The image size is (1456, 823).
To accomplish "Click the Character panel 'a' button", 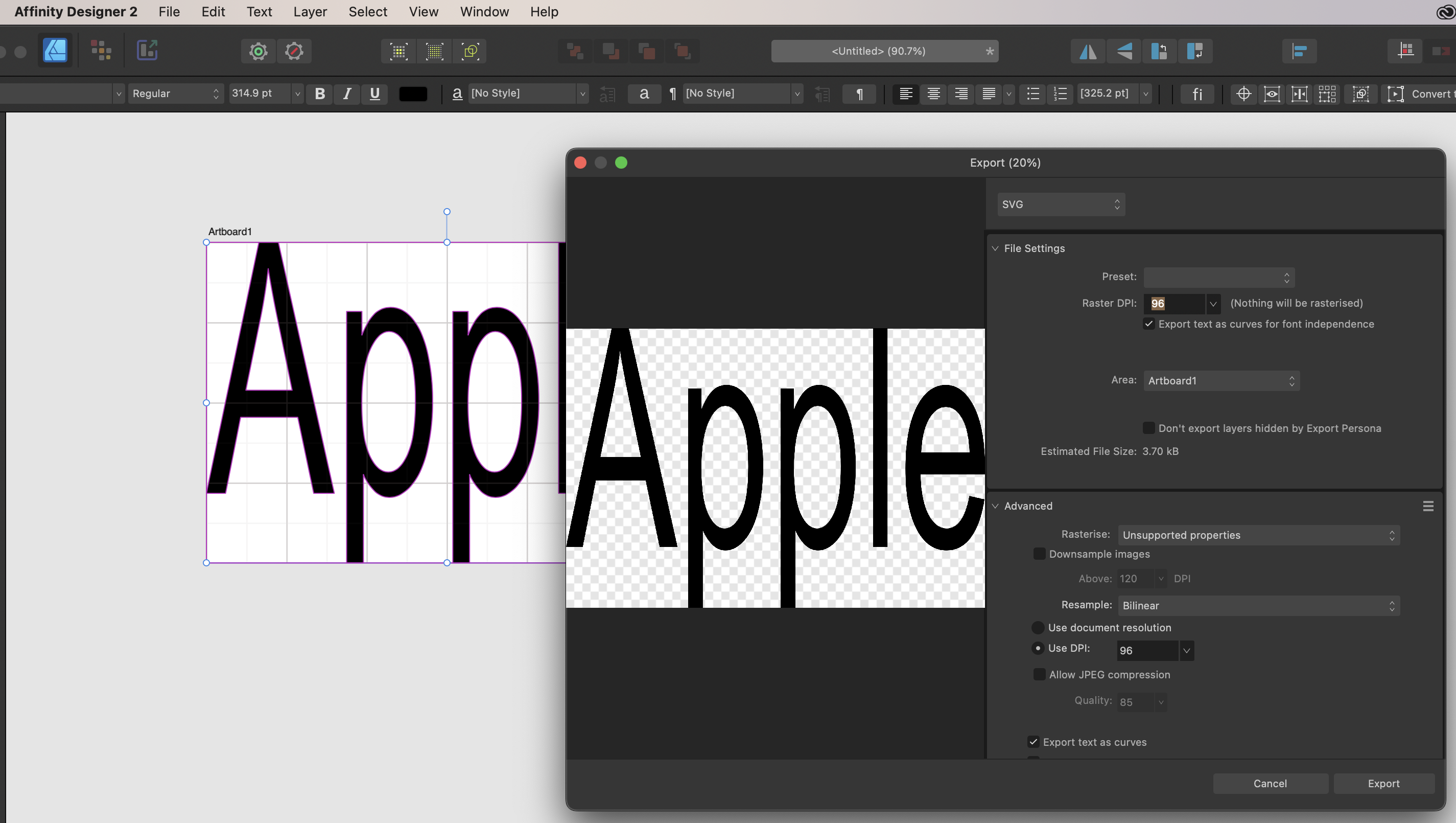I will point(644,94).
